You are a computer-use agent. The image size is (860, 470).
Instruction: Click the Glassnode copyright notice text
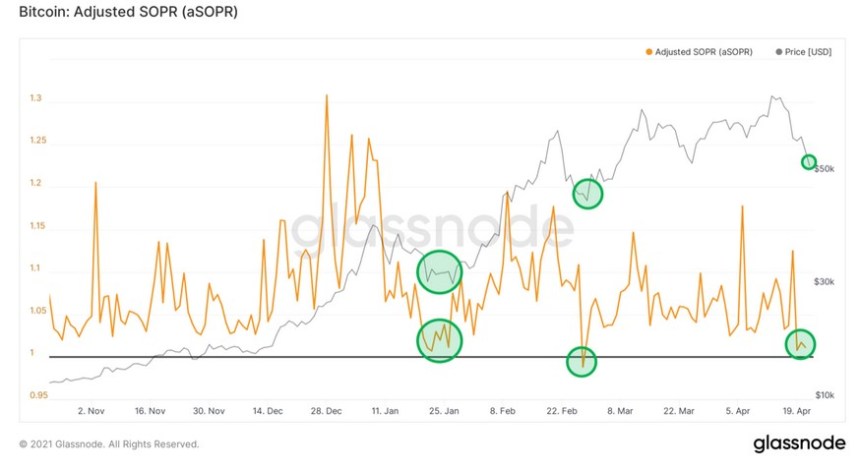pos(108,444)
